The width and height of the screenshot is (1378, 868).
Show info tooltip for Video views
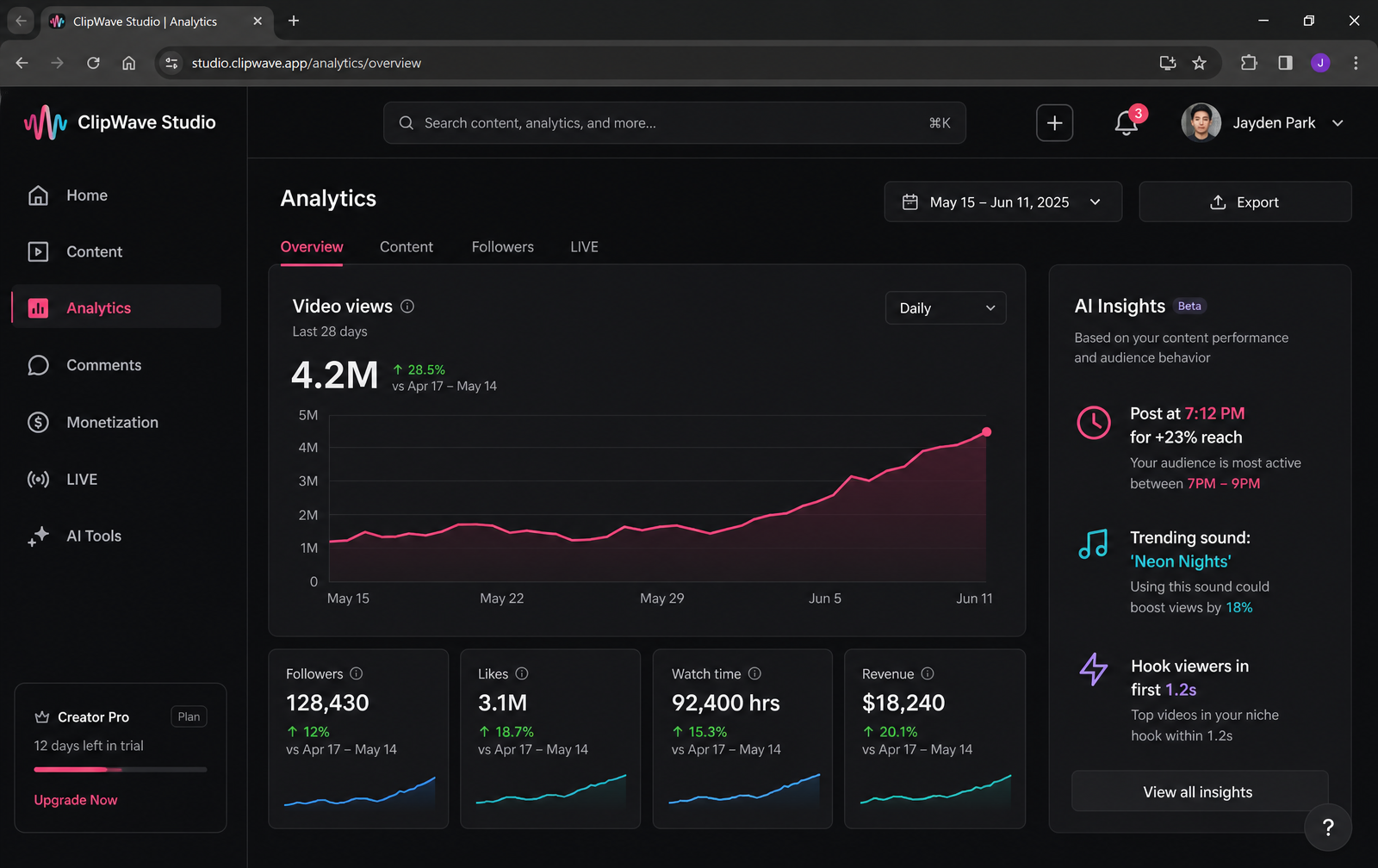pyautogui.click(x=407, y=306)
